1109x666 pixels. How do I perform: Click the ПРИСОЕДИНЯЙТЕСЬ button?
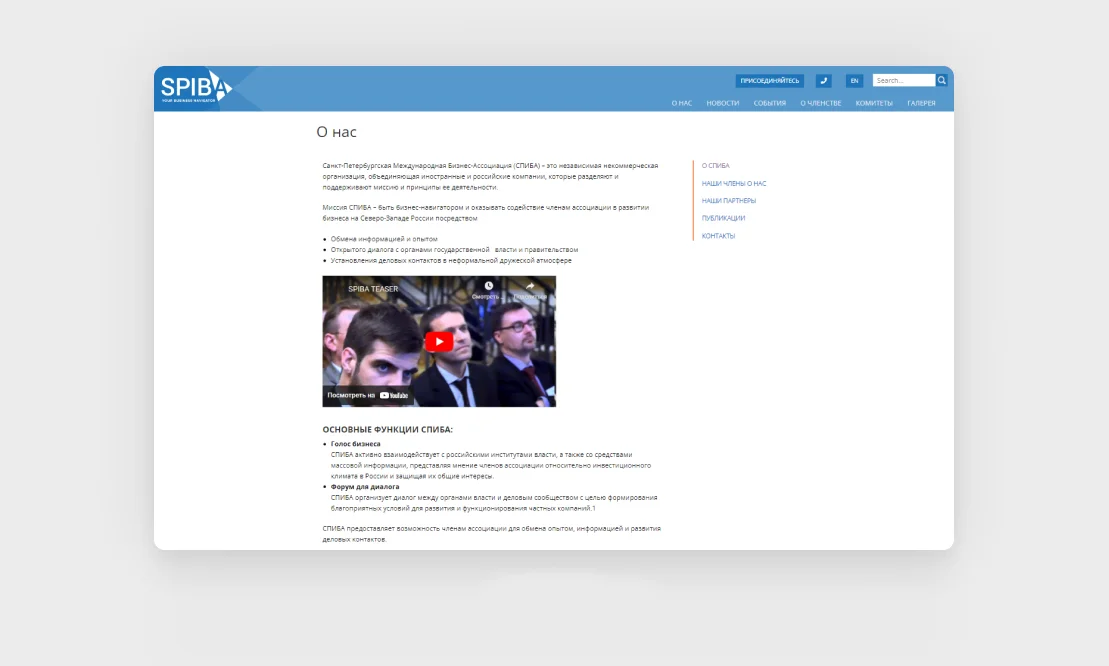coord(770,81)
